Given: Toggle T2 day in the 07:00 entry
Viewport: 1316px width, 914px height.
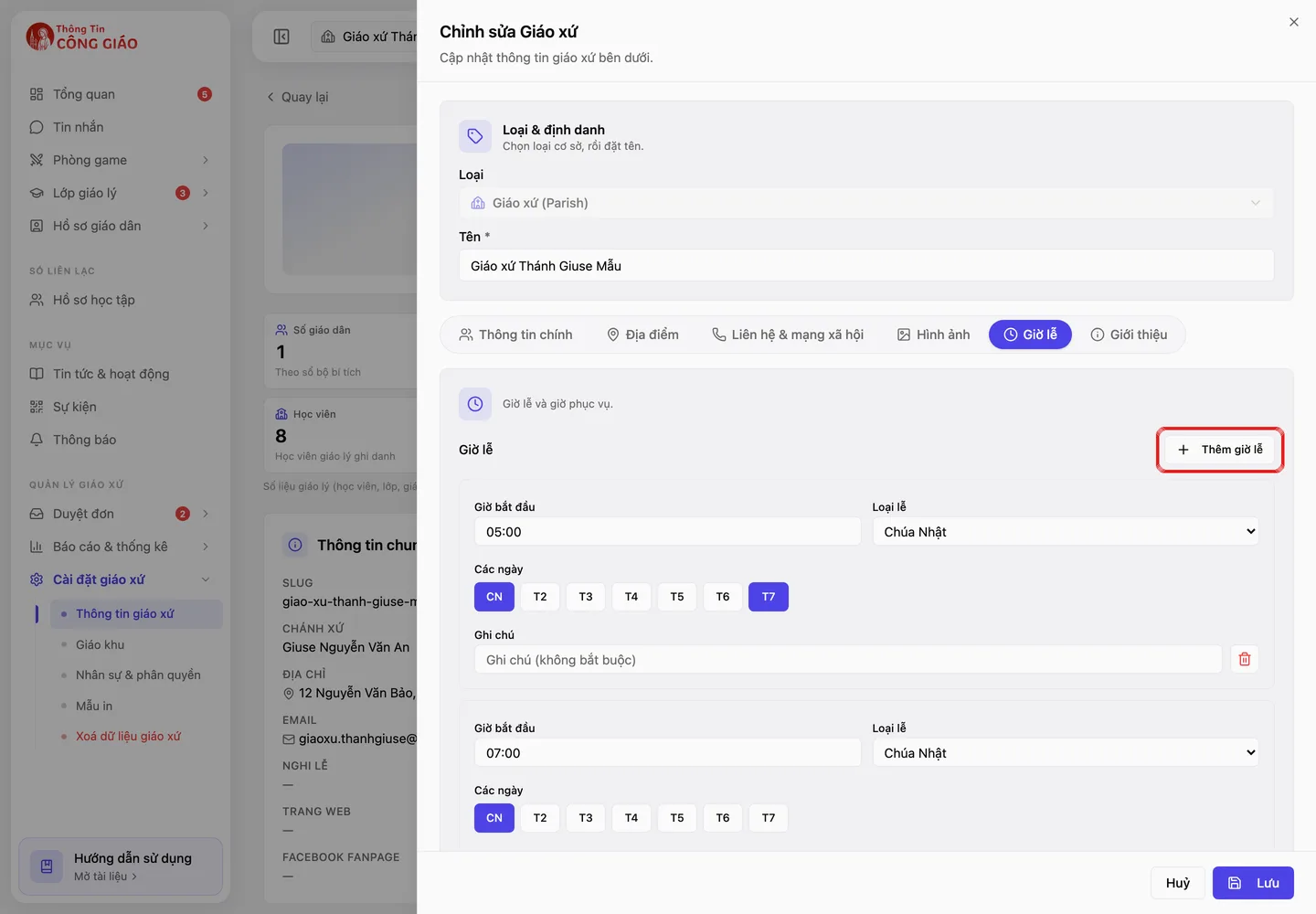Looking at the screenshot, I should pos(540,818).
